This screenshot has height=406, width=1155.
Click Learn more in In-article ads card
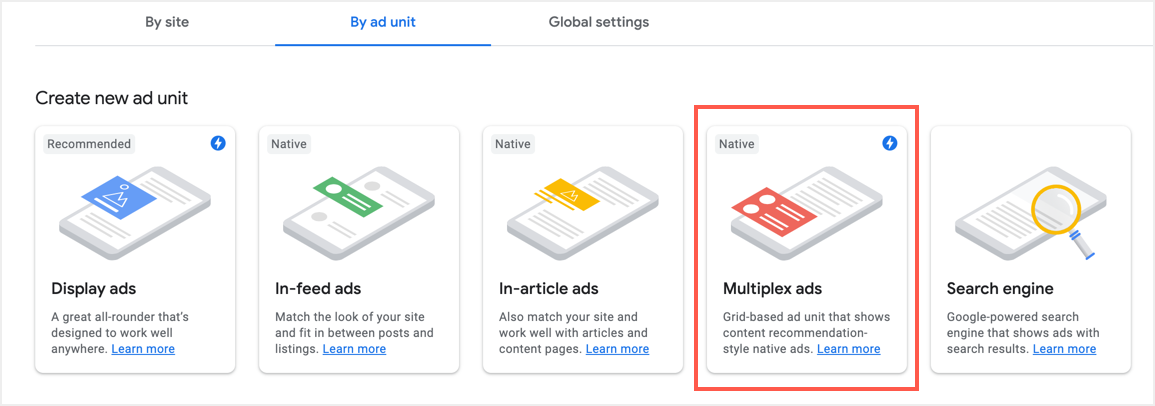pyautogui.click(x=617, y=349)
